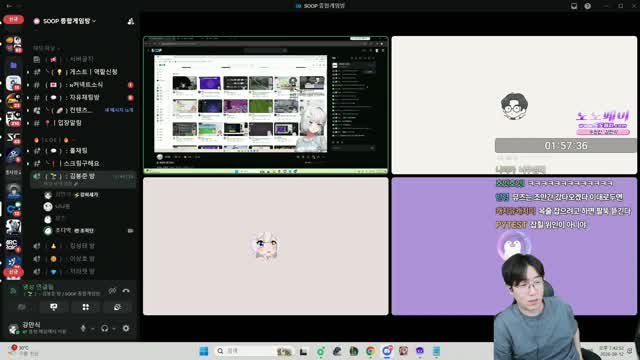
Task: Toggle camera in voice panel
Action: [x=22, y=307]
